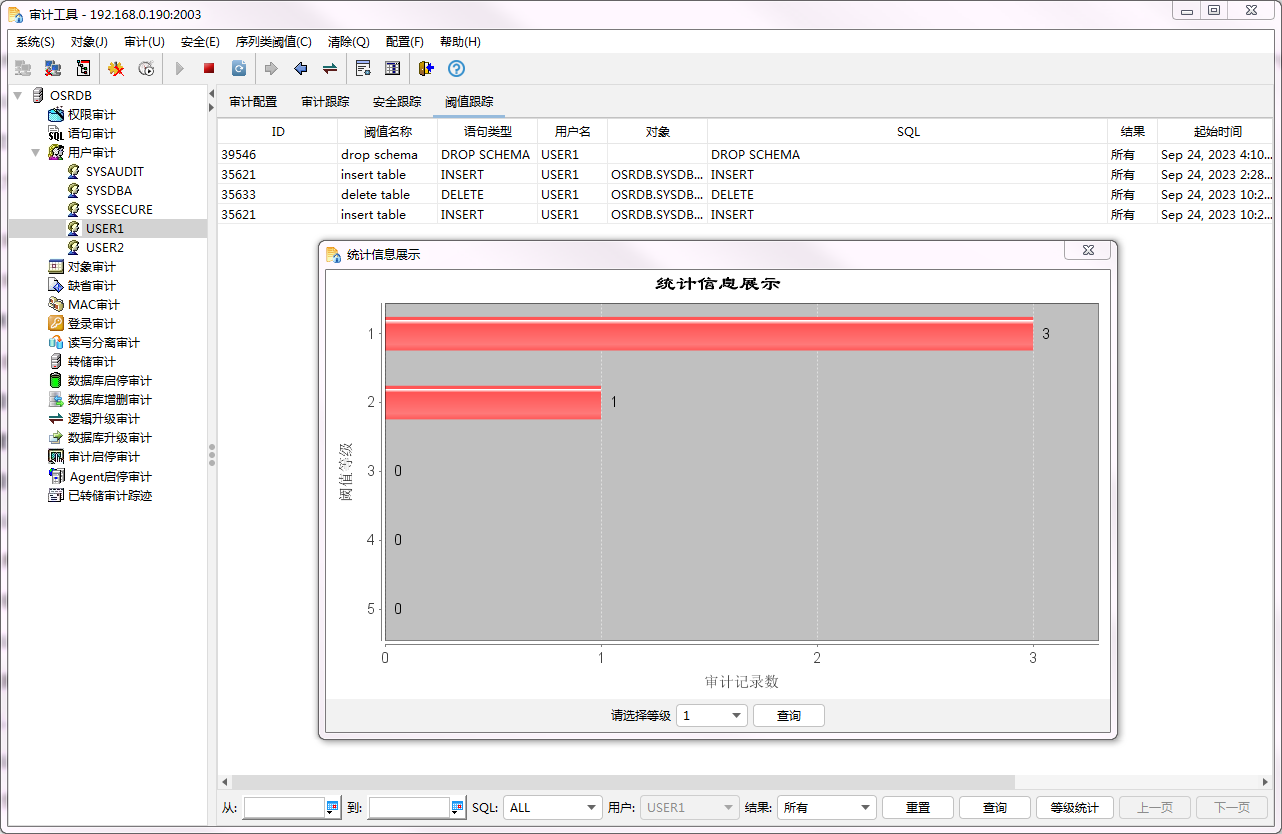Click the 等级统计 button
The width and height of the screenshot is (1282, 834).
[x=1074, y=807]
